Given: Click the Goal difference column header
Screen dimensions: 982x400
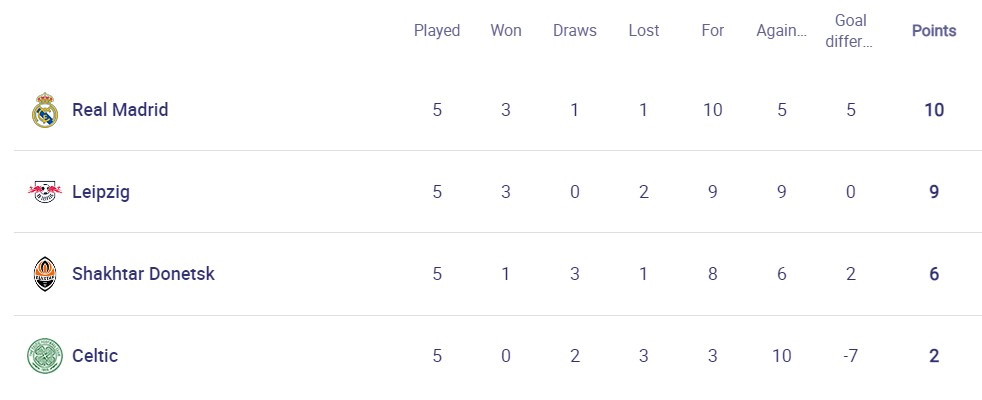Looking at the screenshot, I should point(850,31).
